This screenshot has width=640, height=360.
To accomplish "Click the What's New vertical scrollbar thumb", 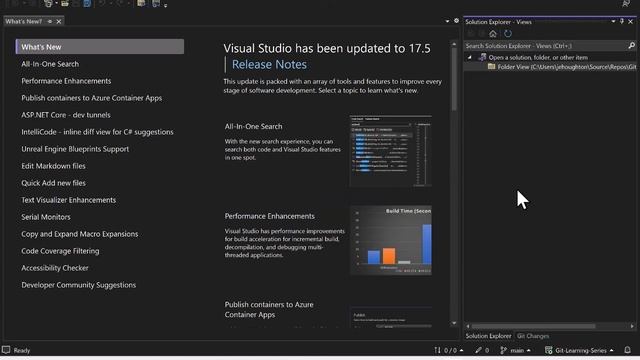I will pos(454,80).
